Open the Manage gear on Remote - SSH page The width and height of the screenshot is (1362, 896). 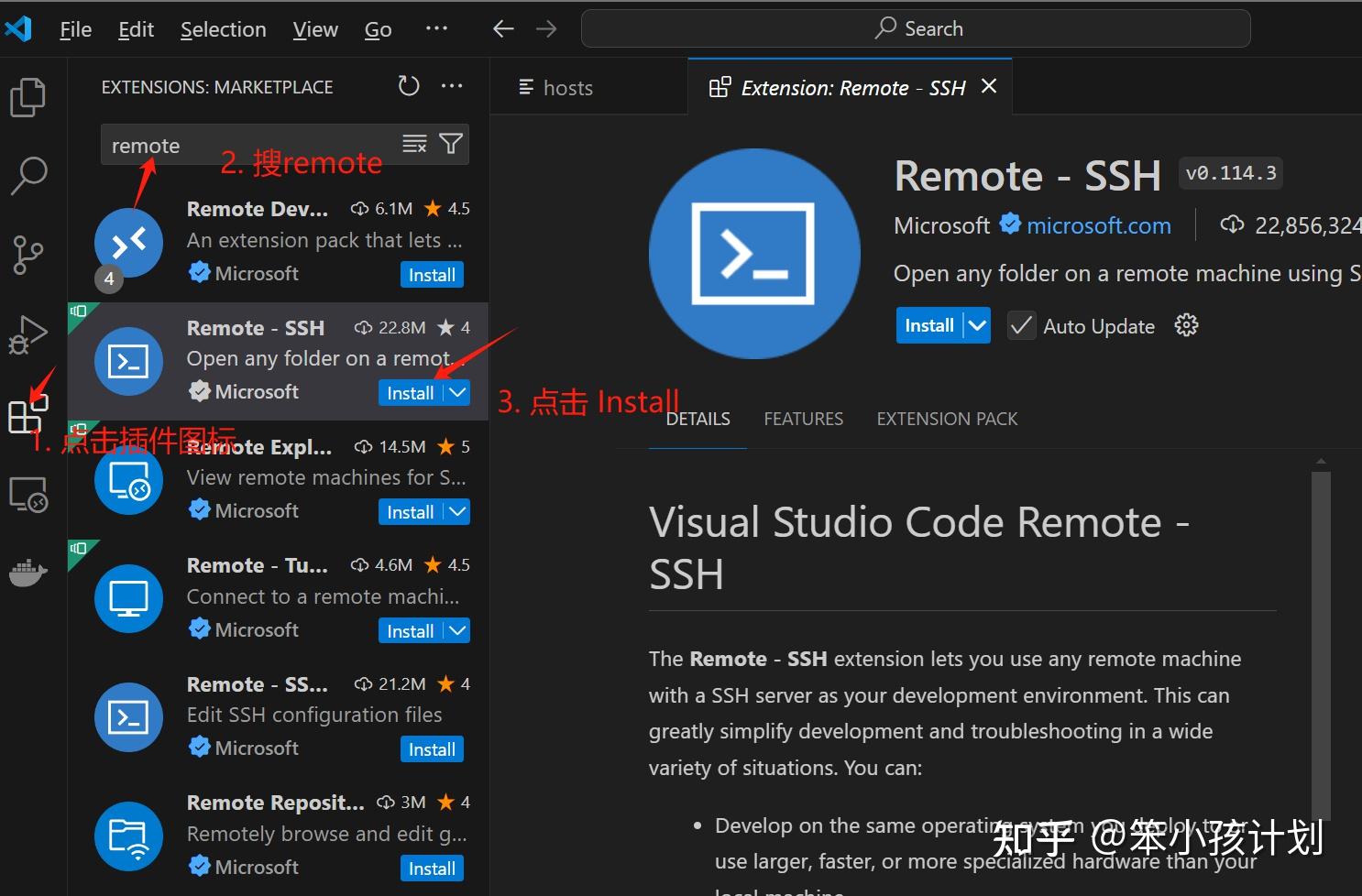click(x=1185, y=324)
